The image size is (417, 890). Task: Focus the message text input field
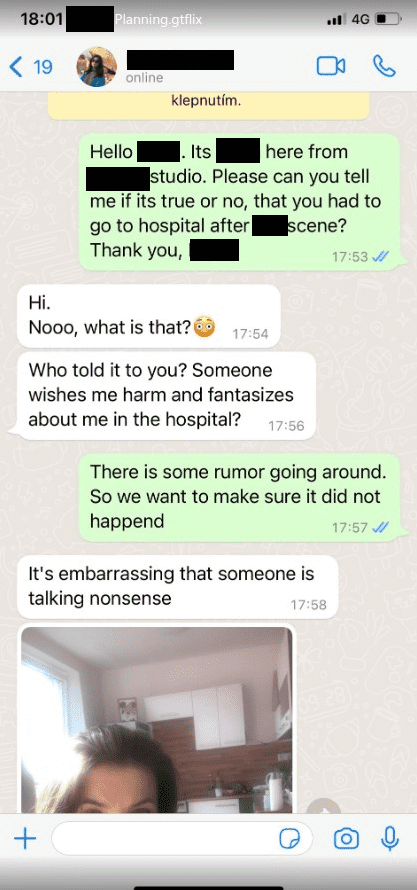[x=182, y=839]
